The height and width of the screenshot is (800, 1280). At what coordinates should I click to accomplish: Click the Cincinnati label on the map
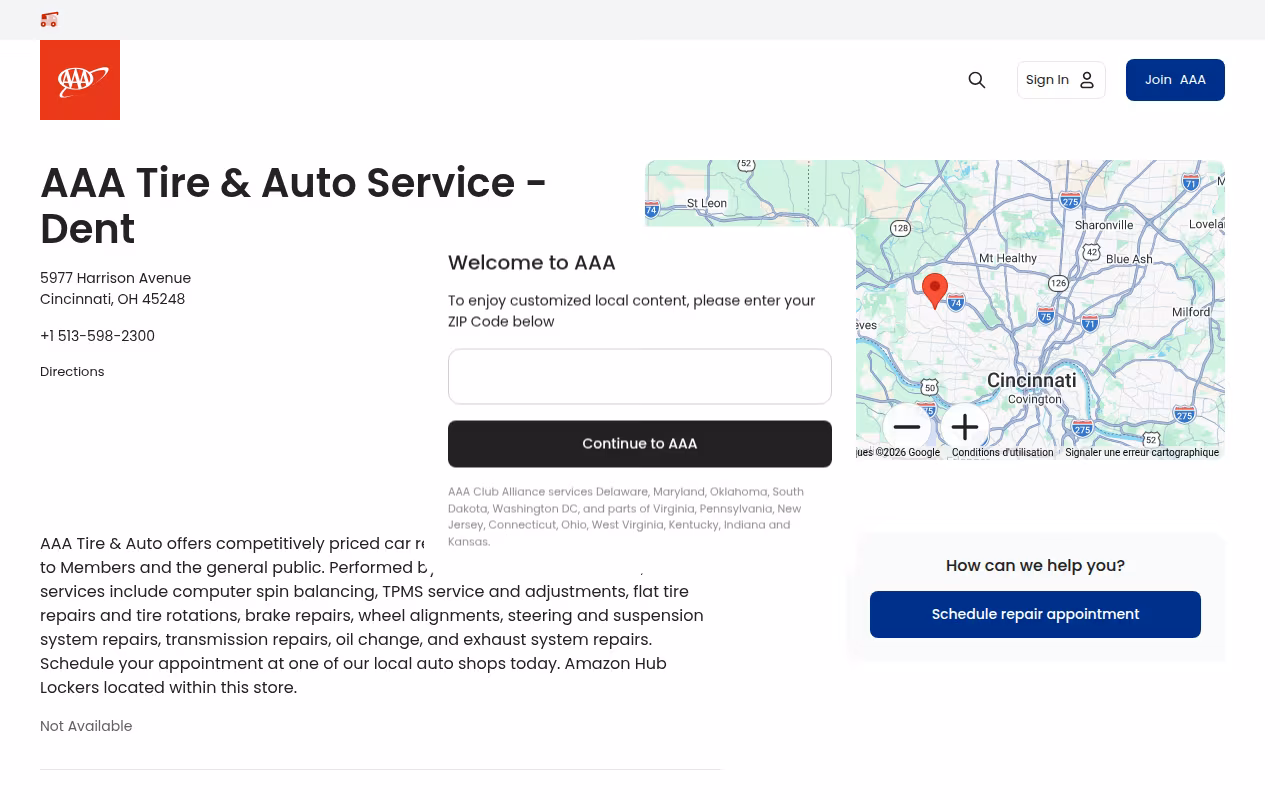(1032, 380)
